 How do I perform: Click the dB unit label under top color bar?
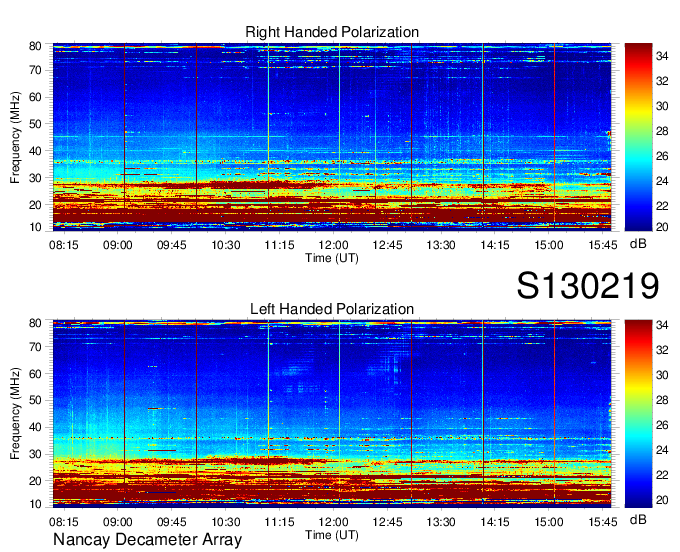tap(638, 244)
